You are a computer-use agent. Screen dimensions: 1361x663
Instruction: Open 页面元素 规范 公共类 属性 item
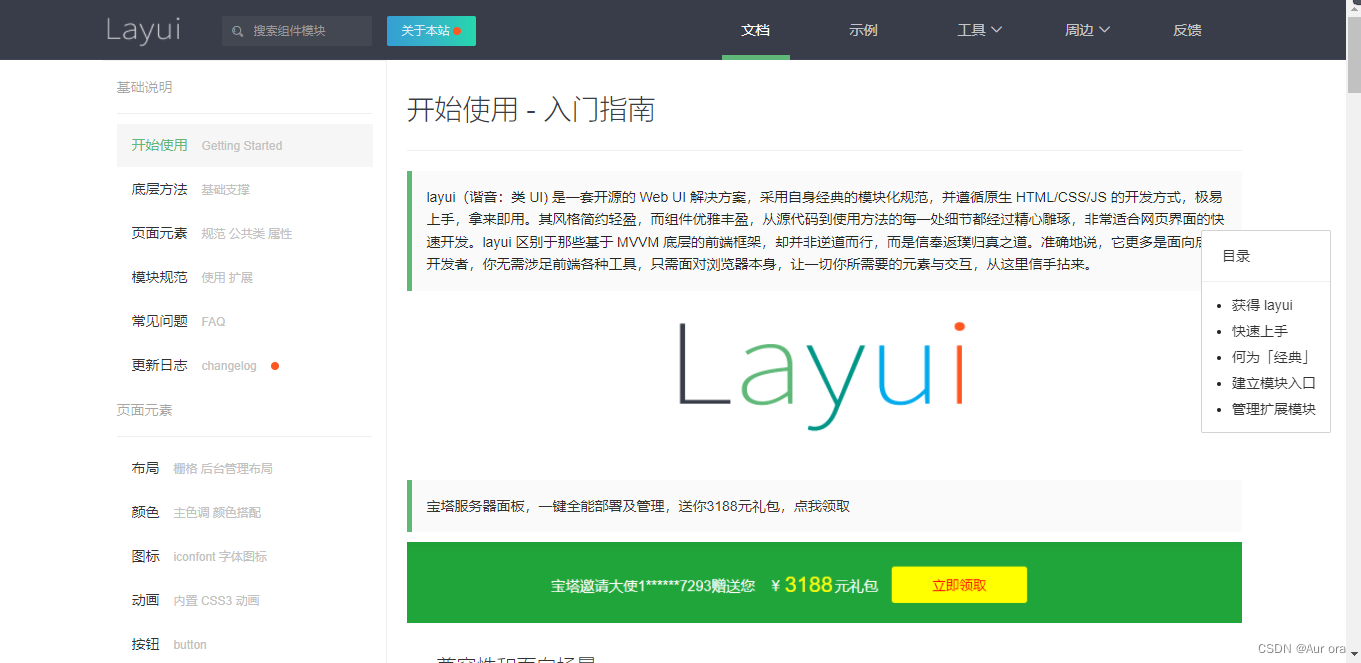[x=244, y=233]
